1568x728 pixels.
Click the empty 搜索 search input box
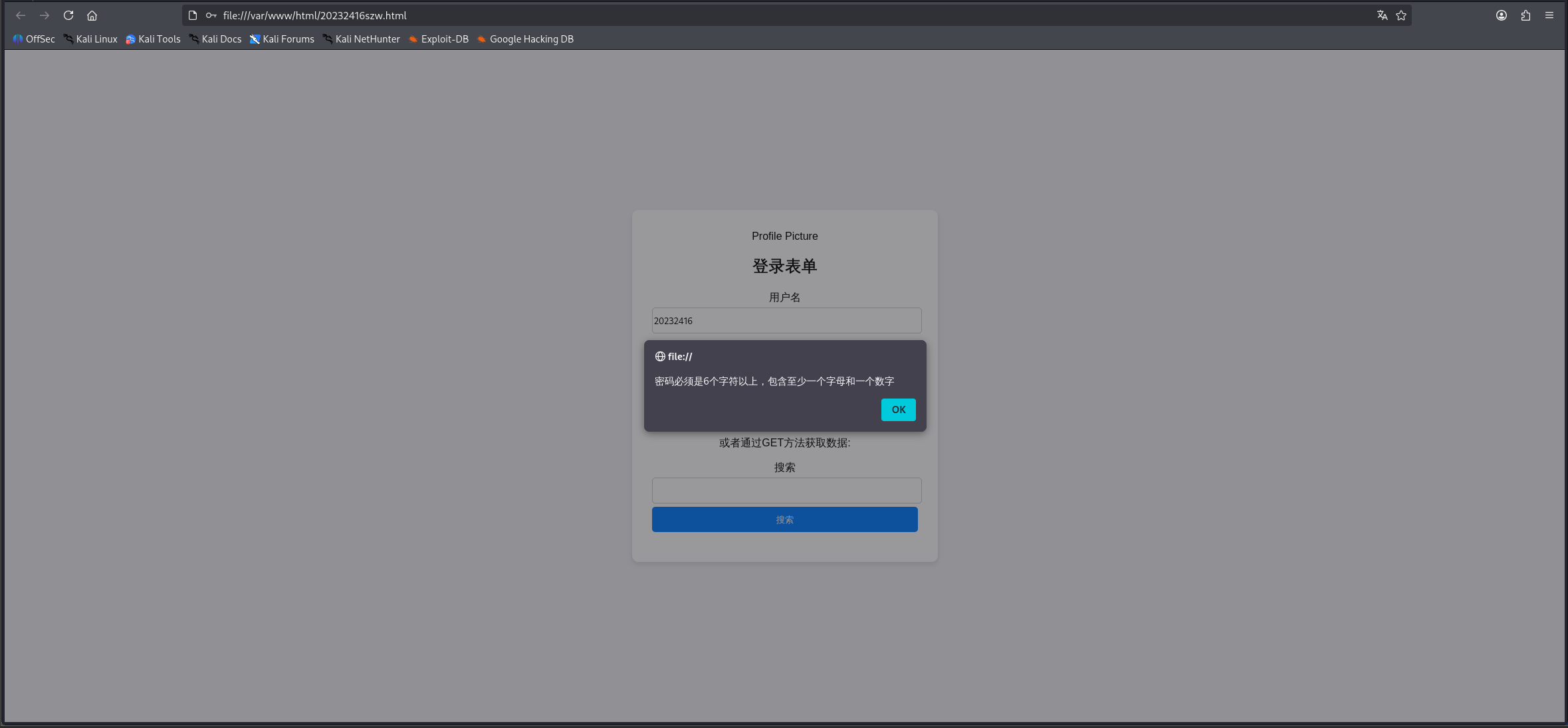point(786,490)
